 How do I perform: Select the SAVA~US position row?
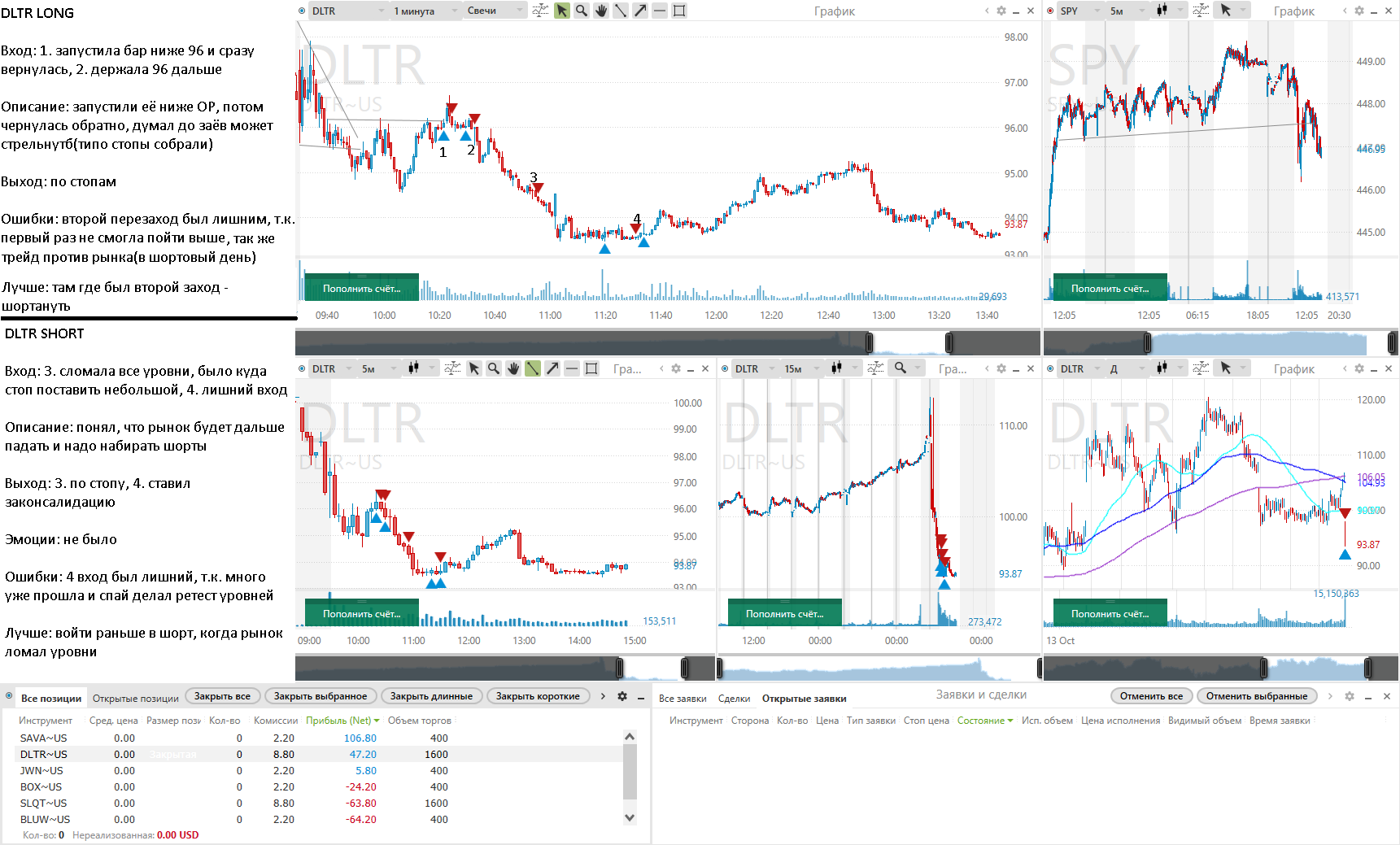(x=319, y=738)
